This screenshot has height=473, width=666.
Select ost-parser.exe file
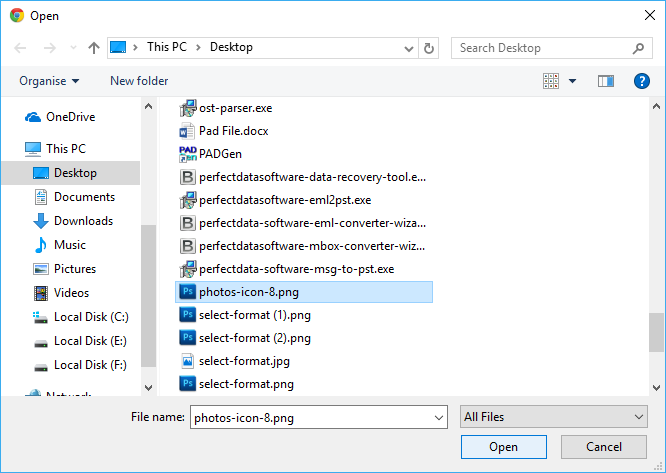[236, 108]
